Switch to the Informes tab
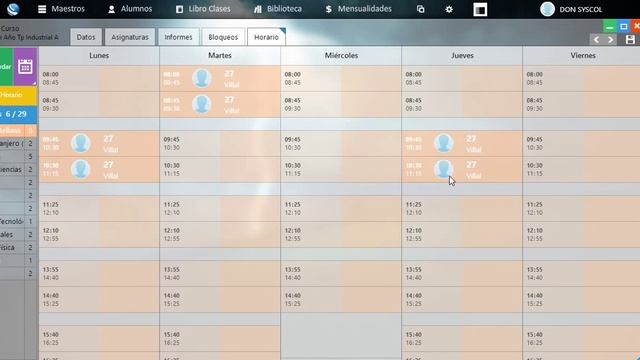This screenshot has width=640, height=360. 178,37
